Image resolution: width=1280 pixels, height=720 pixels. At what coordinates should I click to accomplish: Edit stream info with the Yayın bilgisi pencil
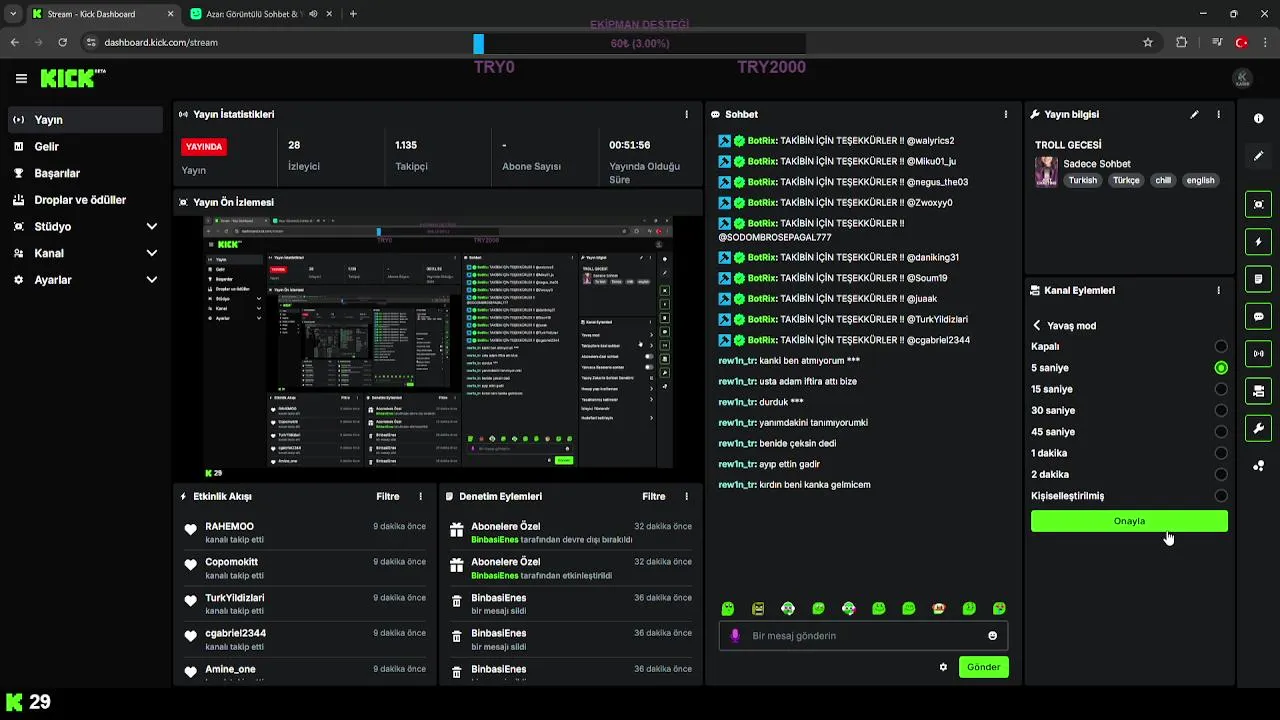(1194, 114)
